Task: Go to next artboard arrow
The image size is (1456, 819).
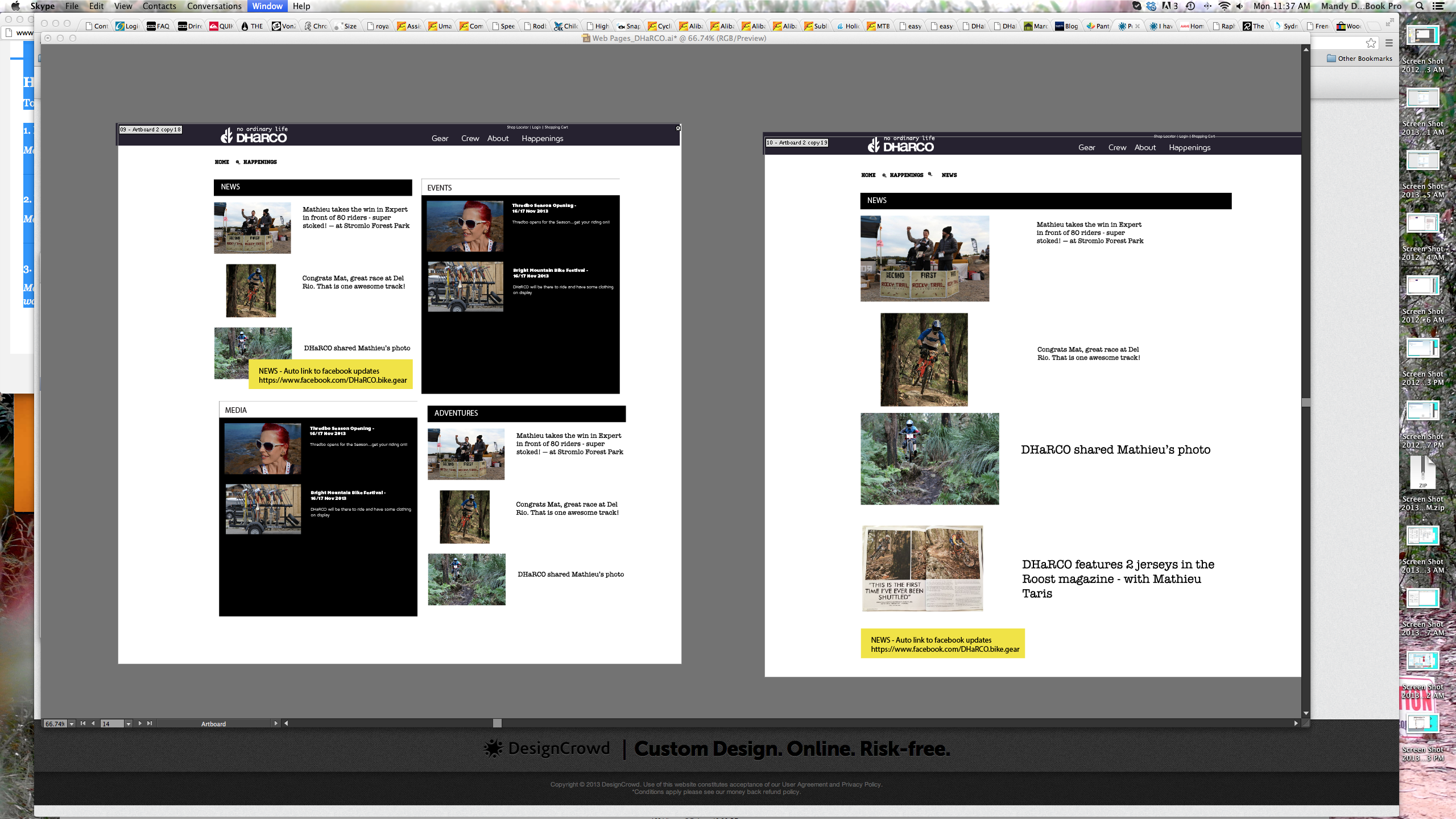Action: click(x=140, y=723)
